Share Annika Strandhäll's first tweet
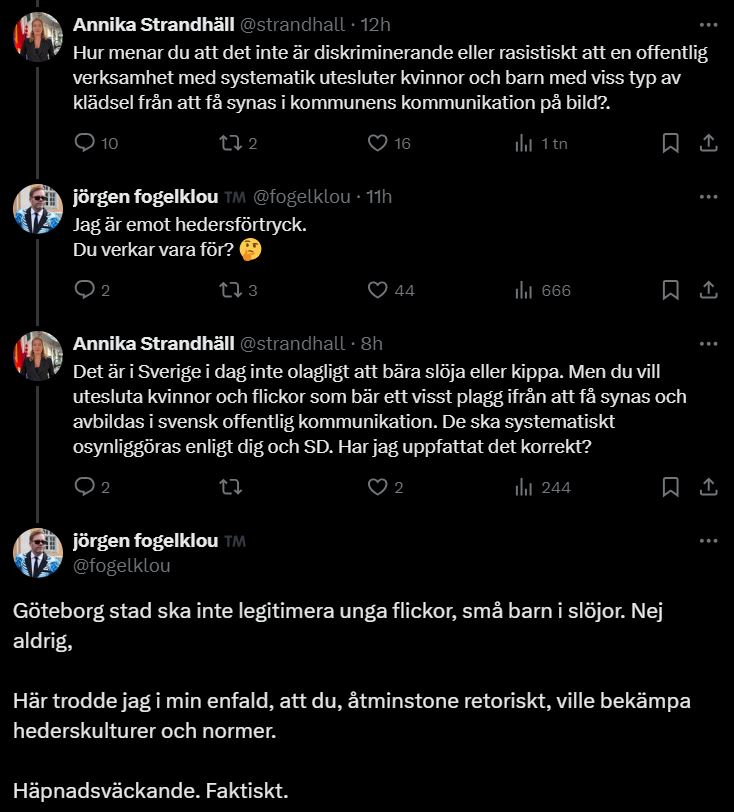The height and width of the screenshot is (812, 734). [708, 143]
